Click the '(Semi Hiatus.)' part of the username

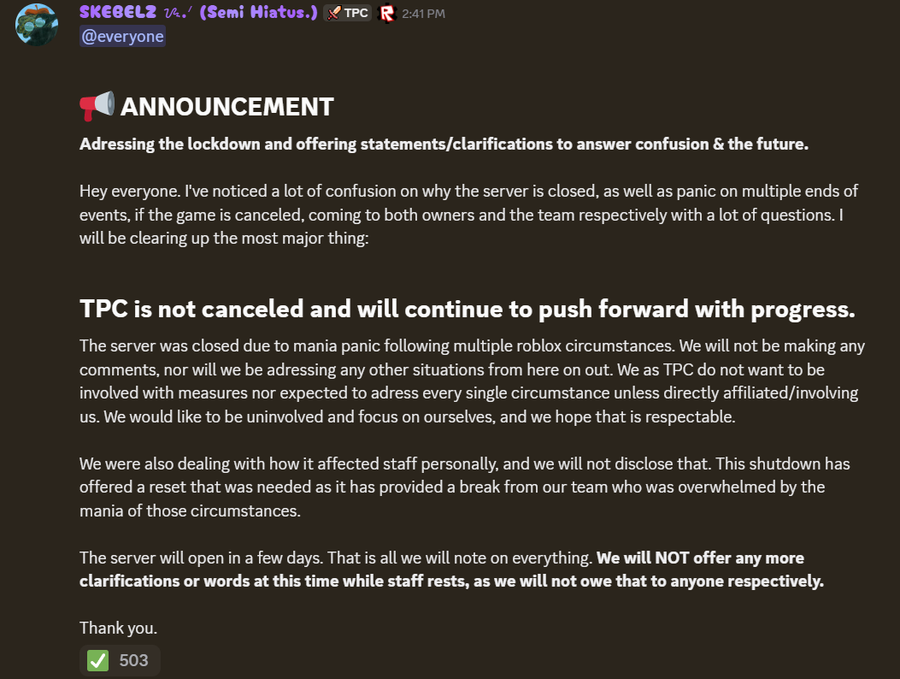262,13
